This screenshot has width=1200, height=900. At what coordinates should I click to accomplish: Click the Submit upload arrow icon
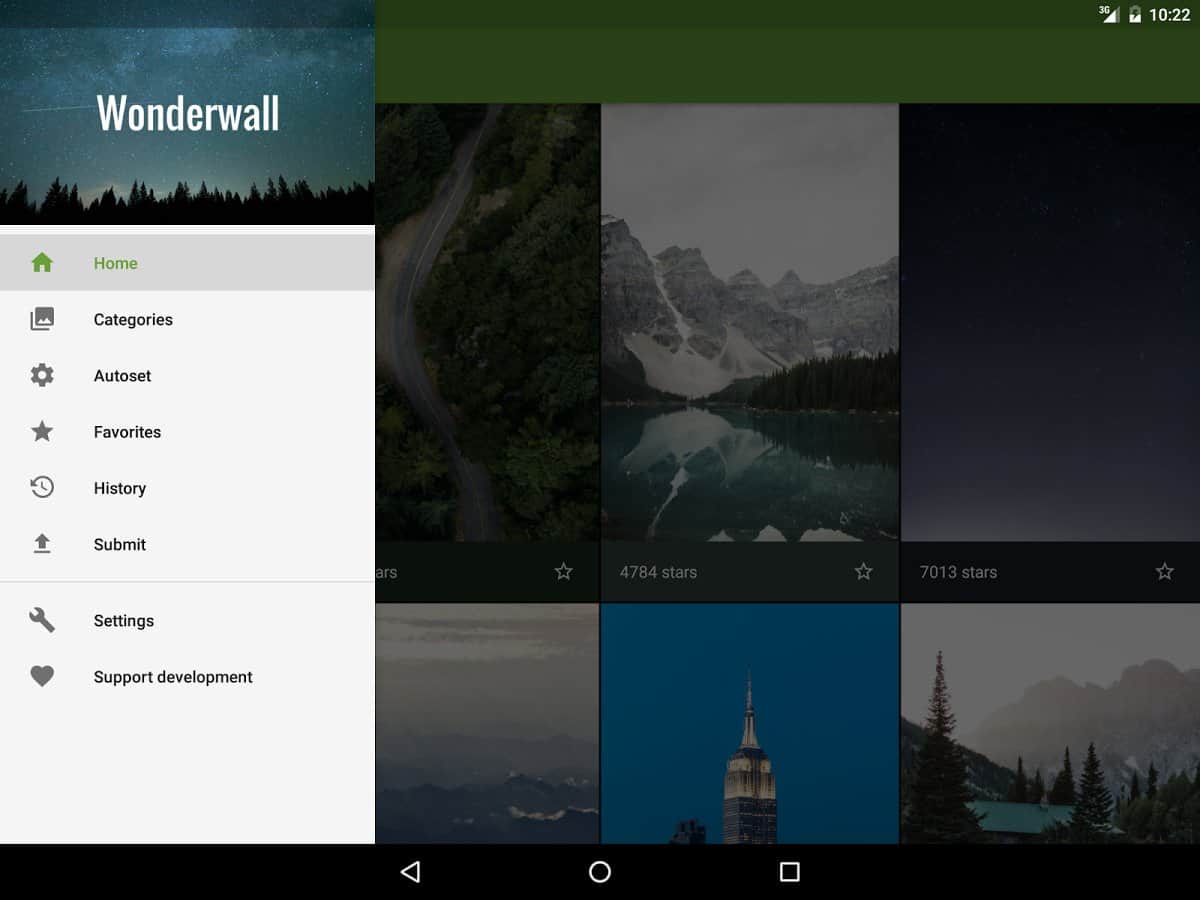coord(42,544)
